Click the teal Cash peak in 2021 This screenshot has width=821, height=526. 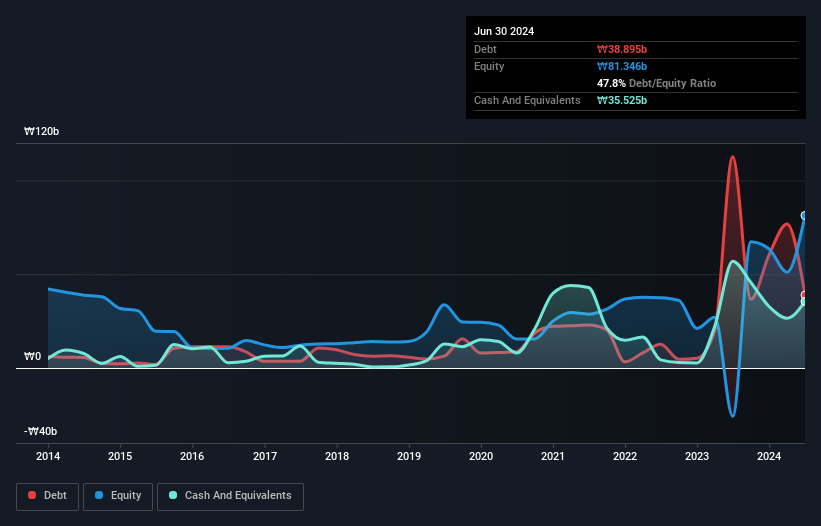(572, 286)
